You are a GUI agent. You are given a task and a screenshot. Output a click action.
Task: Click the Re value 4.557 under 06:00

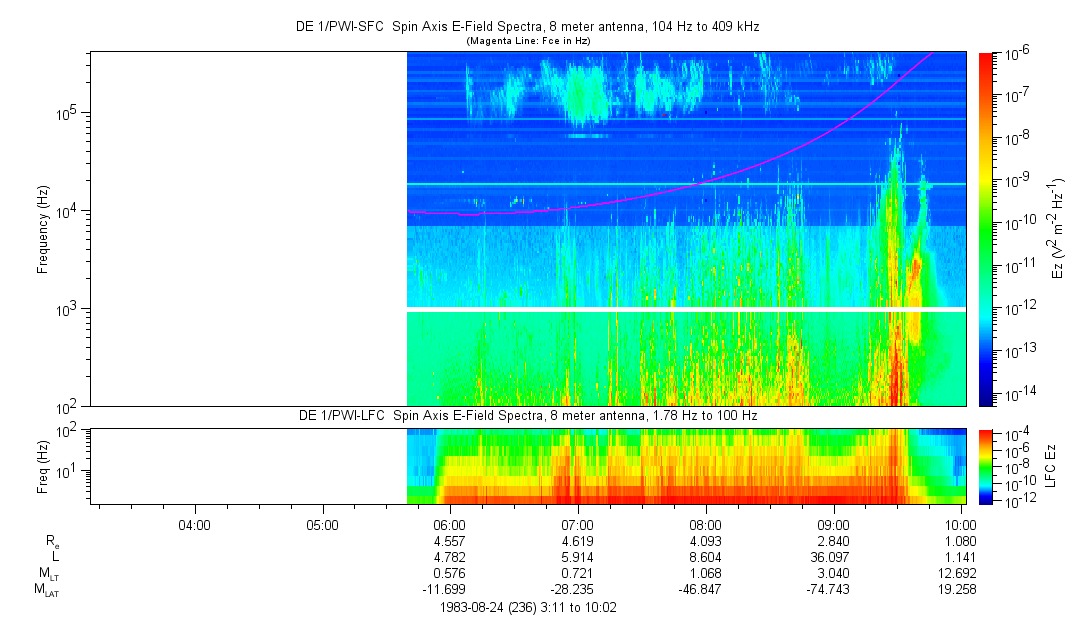coord(450,541)
